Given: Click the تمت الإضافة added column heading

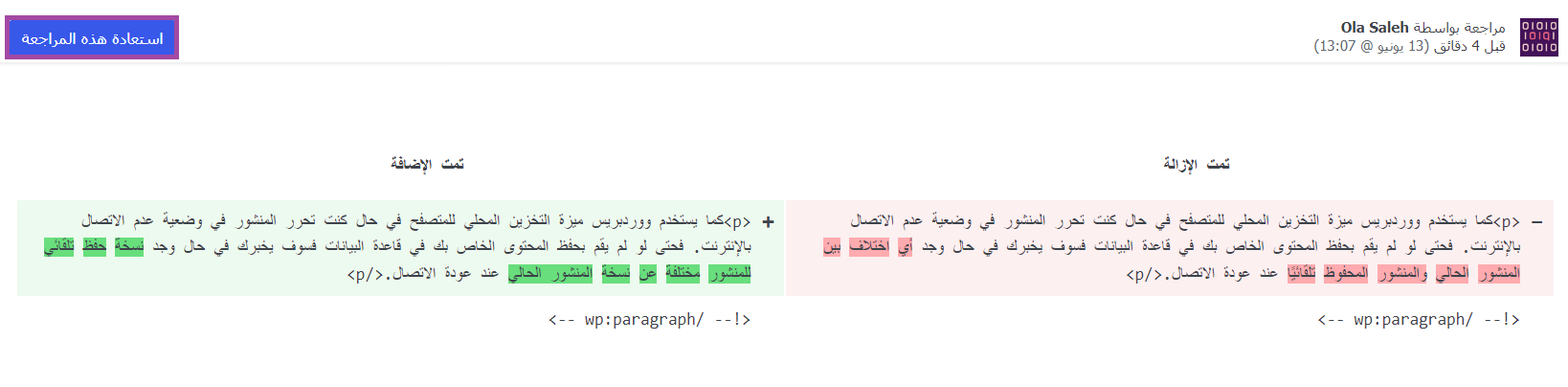Looking at the screenshot, I should [x=427, y=164].
